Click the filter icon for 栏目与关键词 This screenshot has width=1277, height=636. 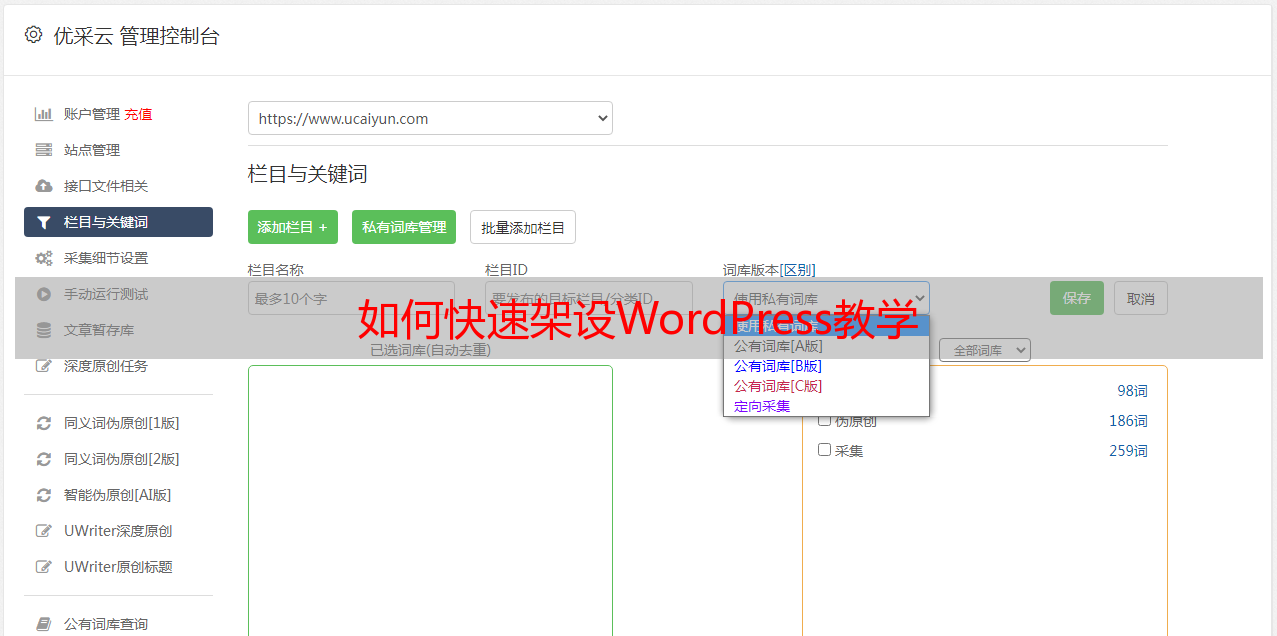coord(44,222)
